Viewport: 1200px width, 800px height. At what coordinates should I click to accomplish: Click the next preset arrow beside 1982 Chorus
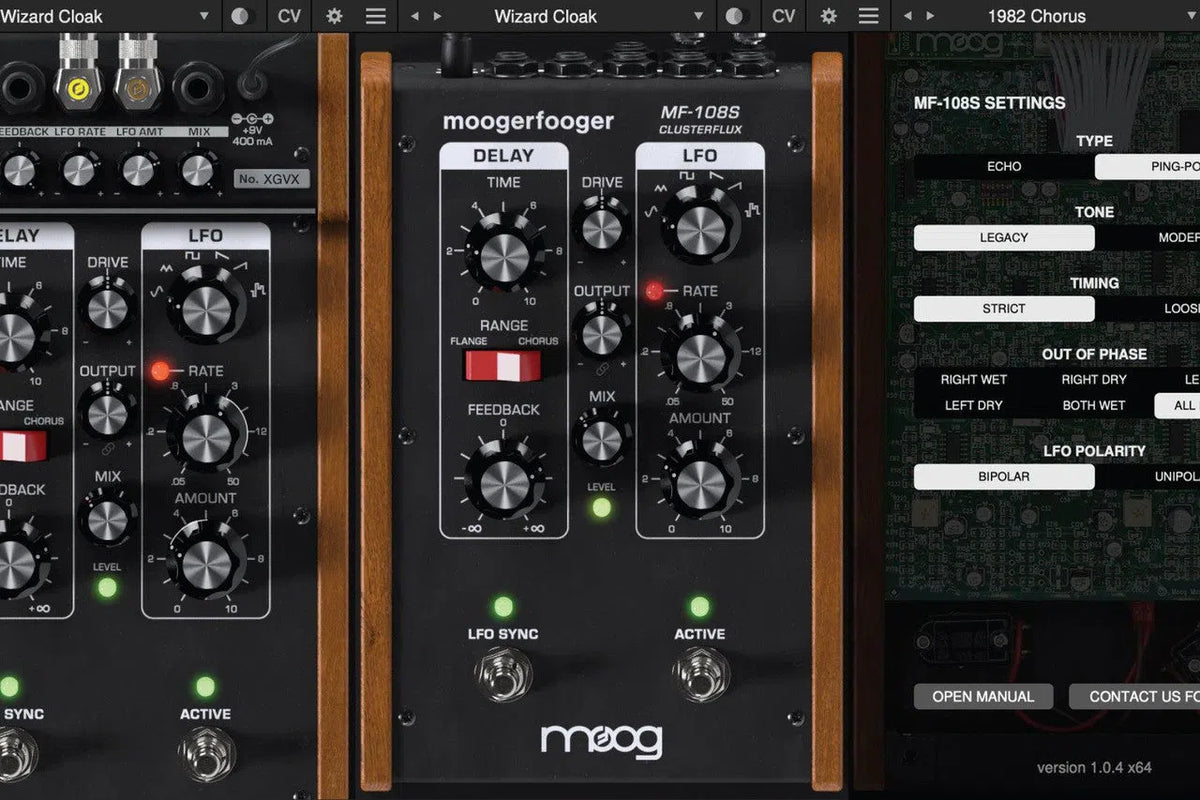click(929, 16)
